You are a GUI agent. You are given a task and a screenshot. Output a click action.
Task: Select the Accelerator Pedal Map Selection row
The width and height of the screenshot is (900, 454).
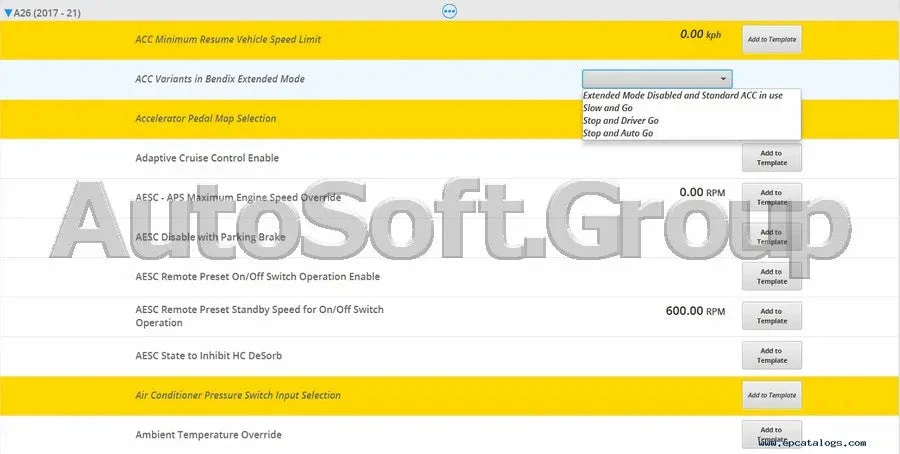449,119
